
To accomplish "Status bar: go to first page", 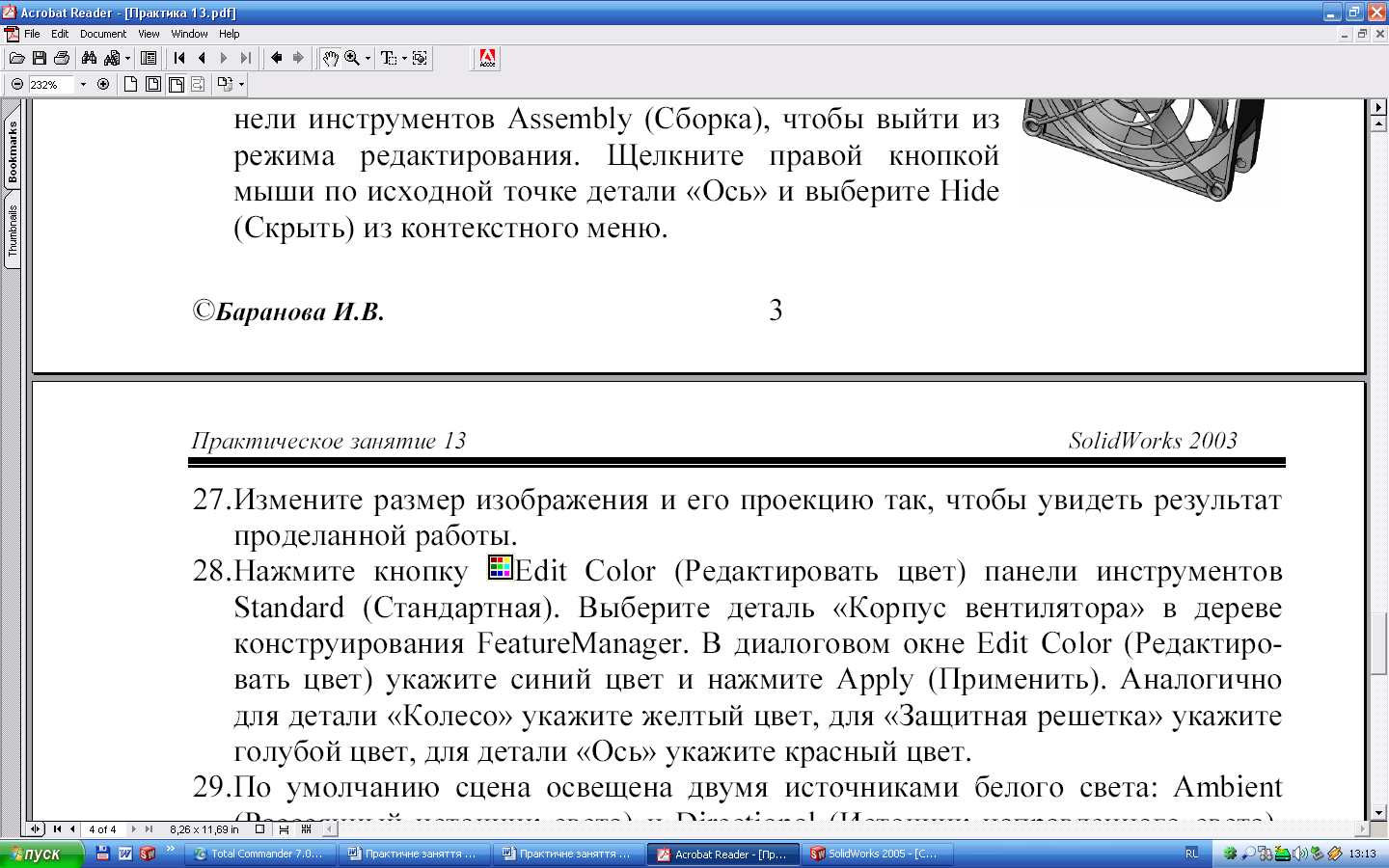I will click(x=57, y=828).
